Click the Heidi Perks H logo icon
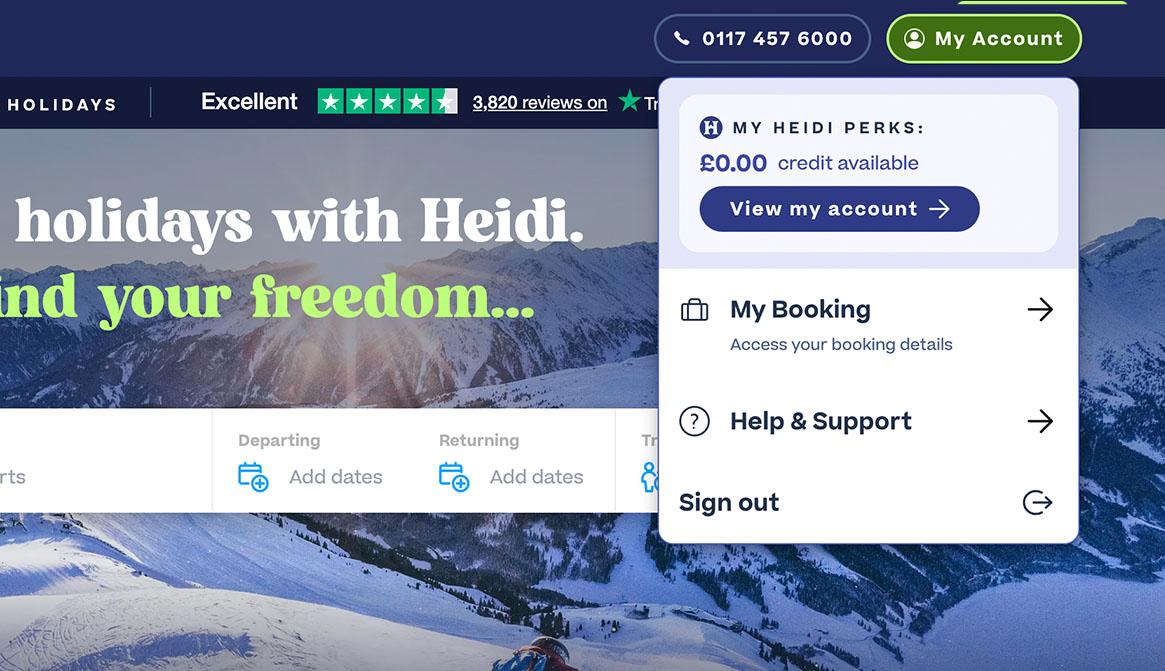This screenshot has height=671, width=1165. point(711,128)
